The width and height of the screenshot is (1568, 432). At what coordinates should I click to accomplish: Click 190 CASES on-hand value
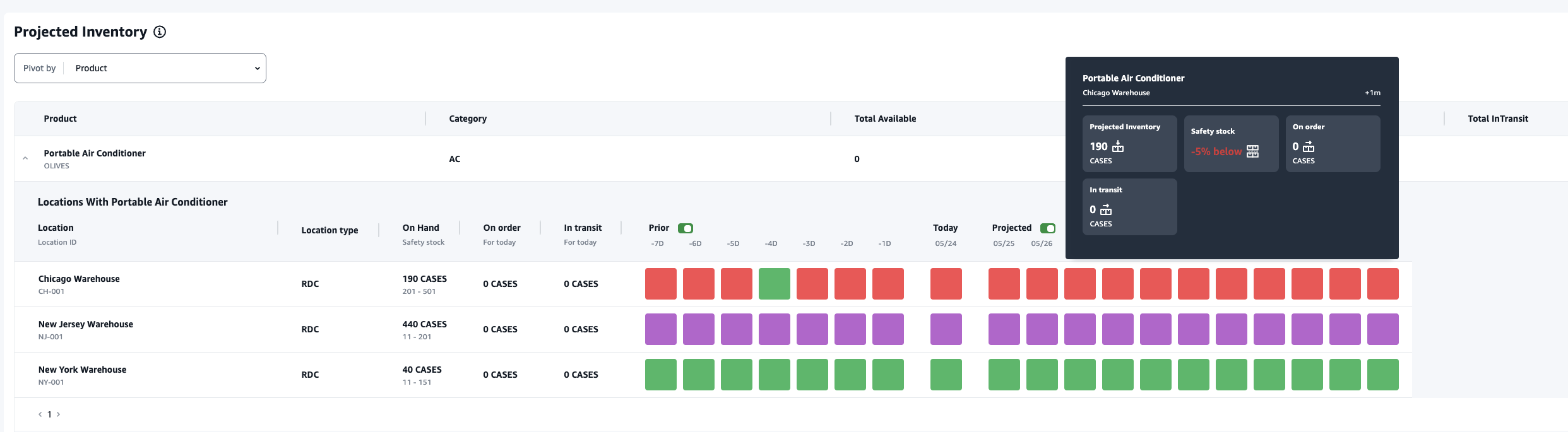click(424, 279)
